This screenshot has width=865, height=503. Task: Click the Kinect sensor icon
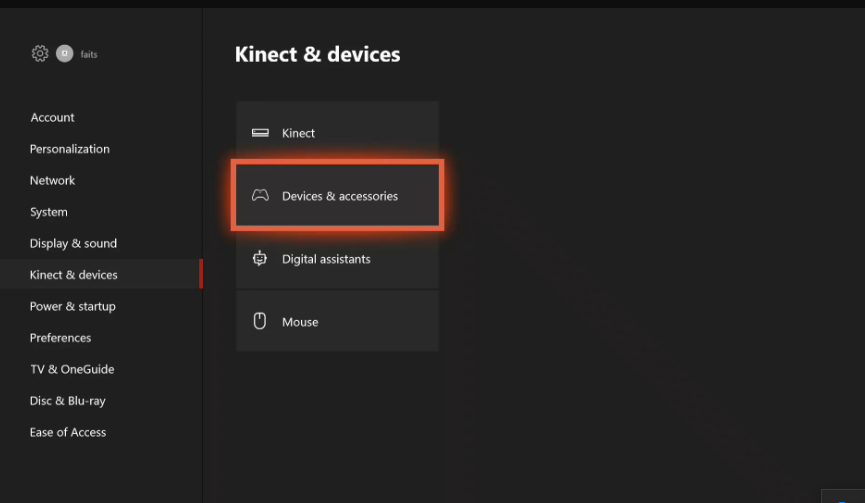point(260,132)
